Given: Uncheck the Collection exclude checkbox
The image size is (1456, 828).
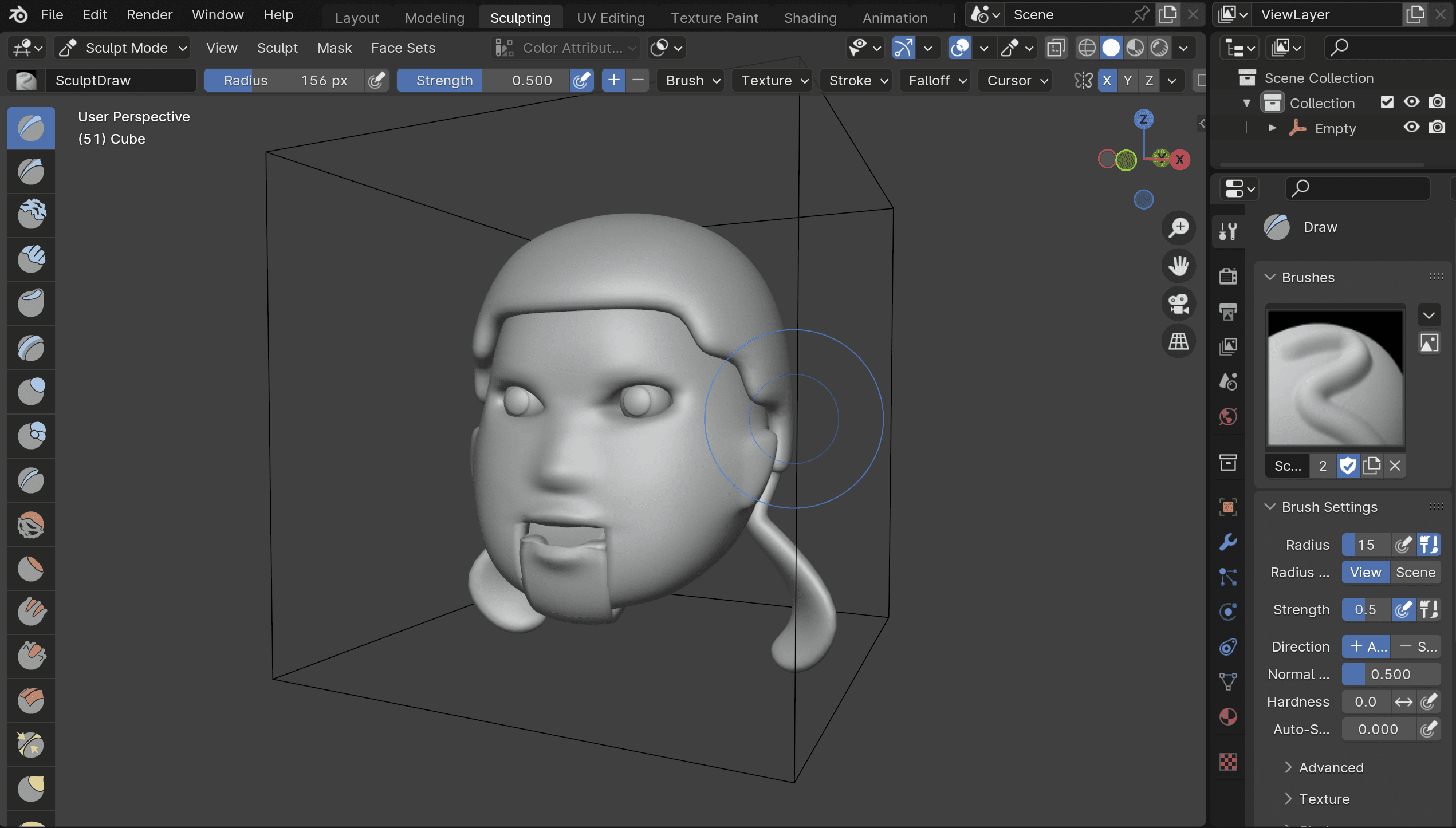Looking at the screenshot, I should (x=1387, y=102).
